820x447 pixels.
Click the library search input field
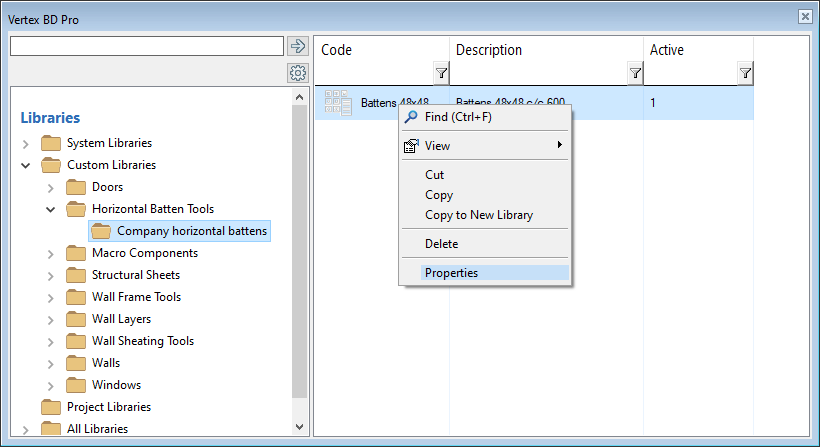click(146, 46)
